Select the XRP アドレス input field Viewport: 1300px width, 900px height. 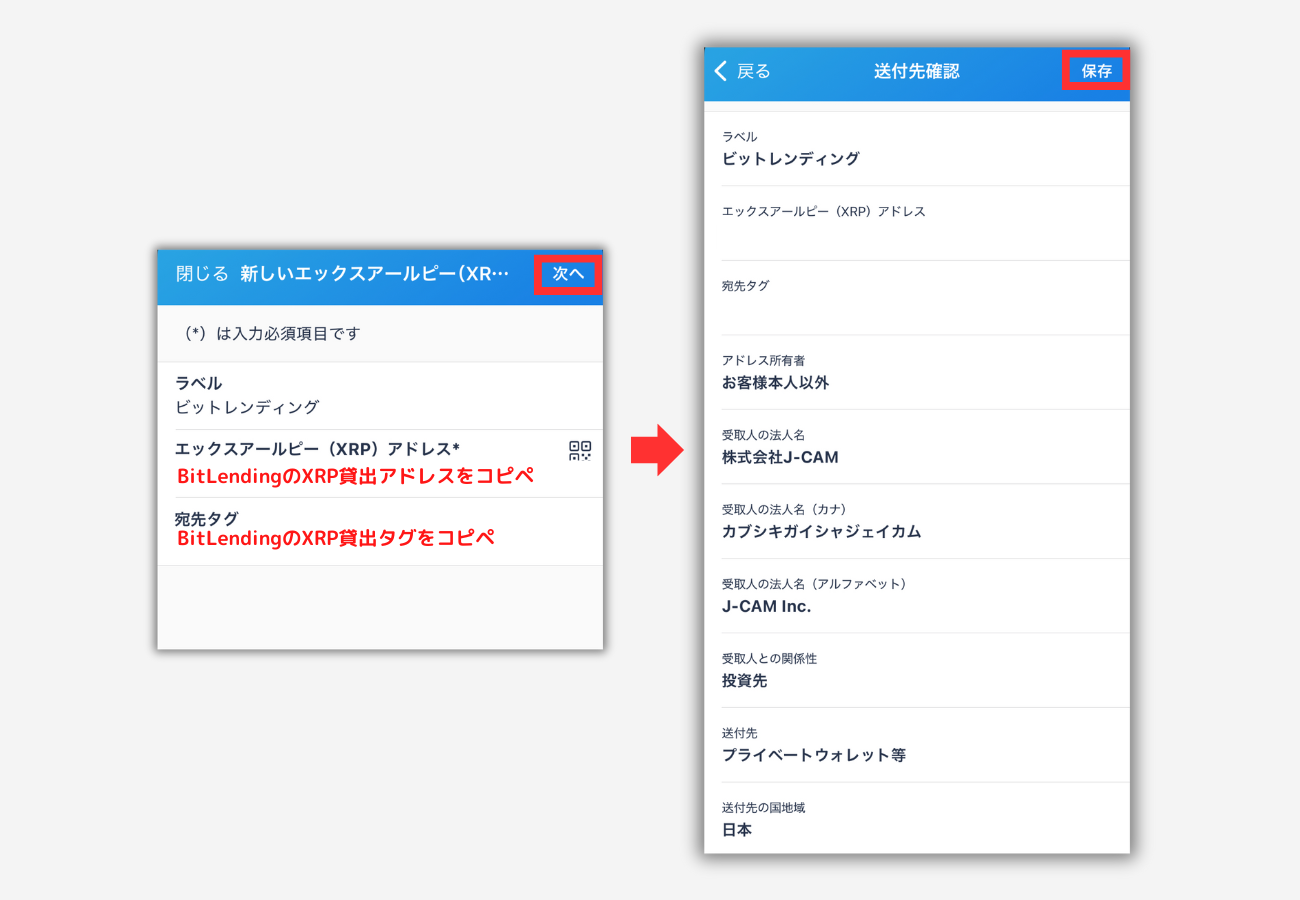pos(380,464)
